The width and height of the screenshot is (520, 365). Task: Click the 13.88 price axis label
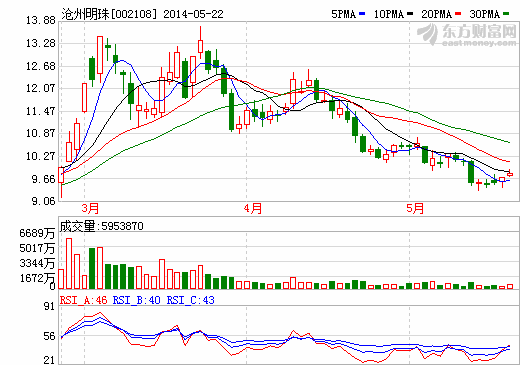pyautogui.click(x=41, y=21)
